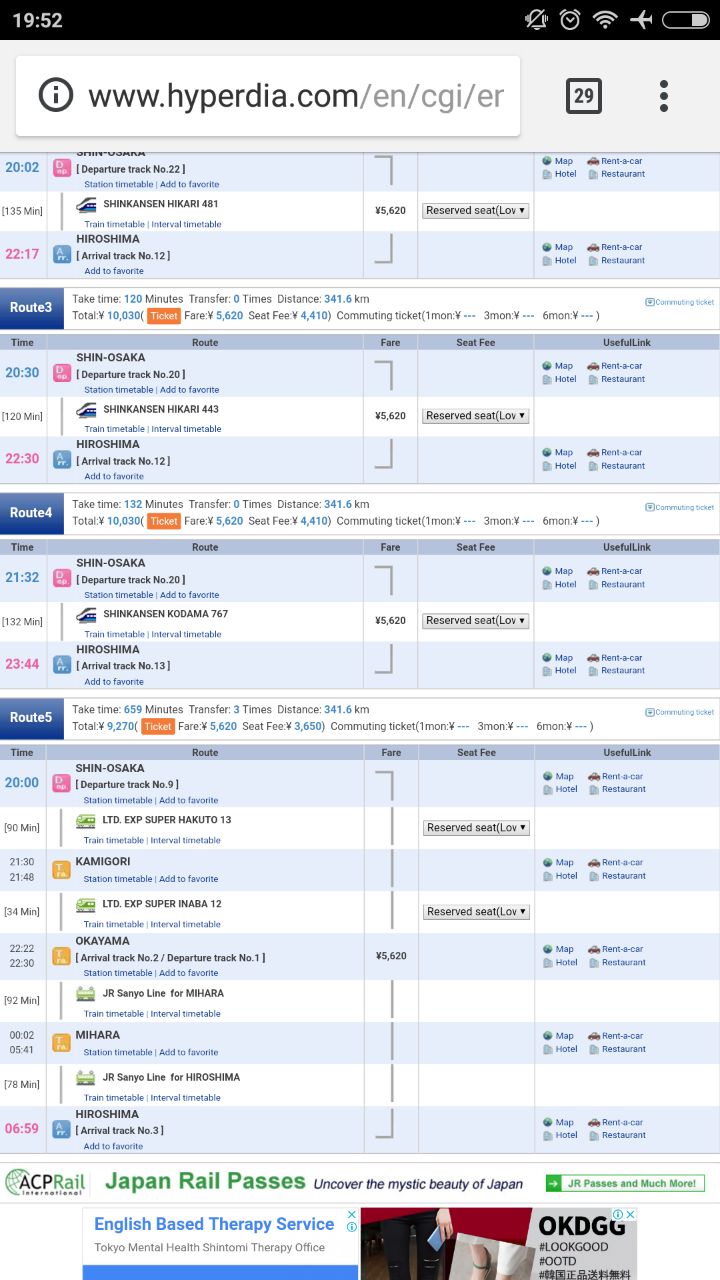Open the OKDGG advertisement image
This screenshot has height=1280, width=720.
pos(498,1244)
